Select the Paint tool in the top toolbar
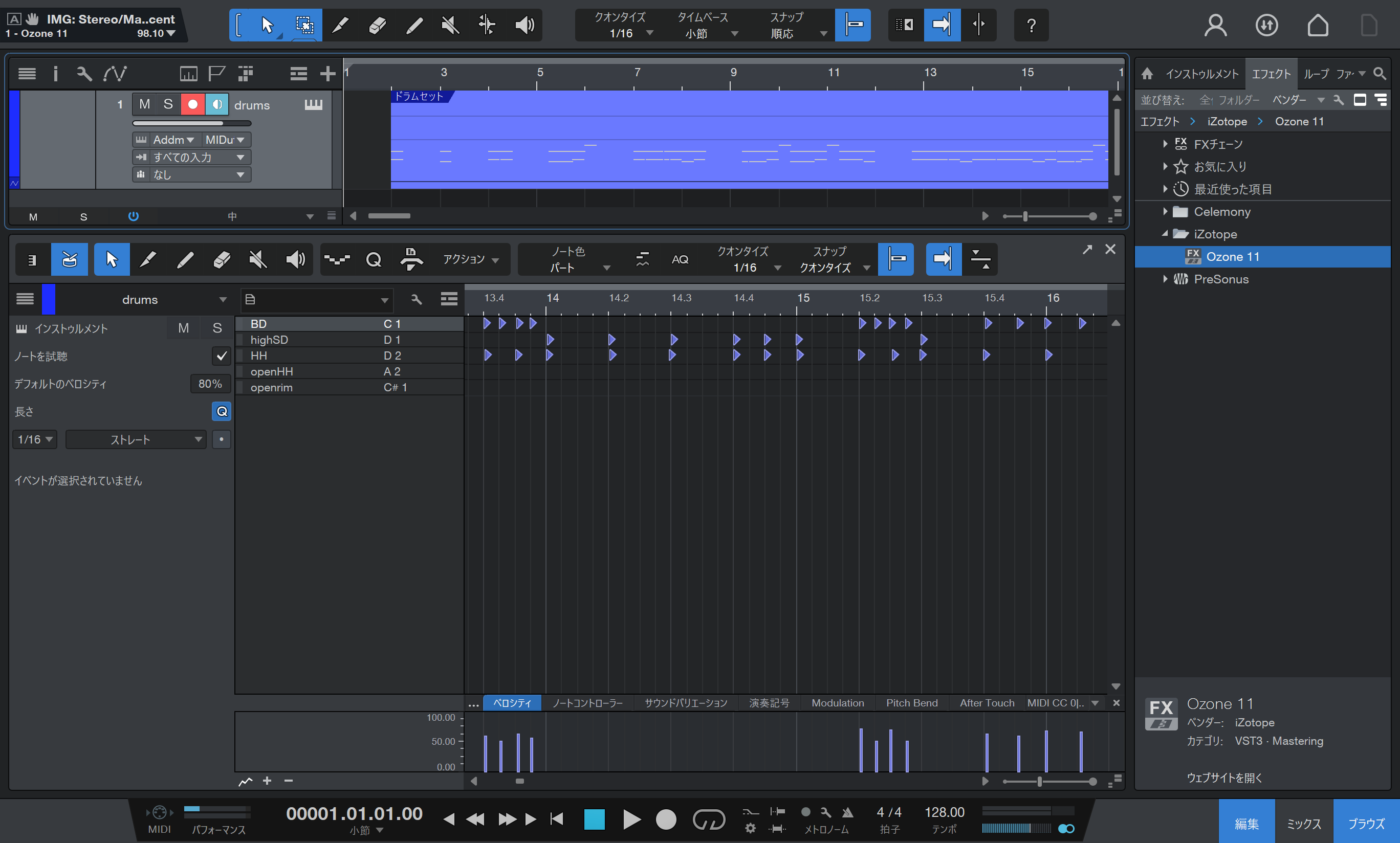The height and width of the screenshot is (843, 1400). point(414,25)
